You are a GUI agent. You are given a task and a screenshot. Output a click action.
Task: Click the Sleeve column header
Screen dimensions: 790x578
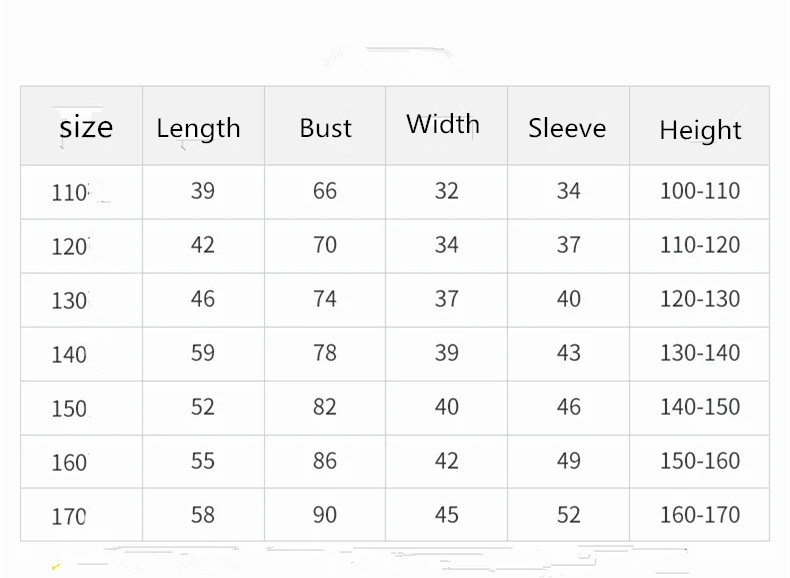click(567, 128)
